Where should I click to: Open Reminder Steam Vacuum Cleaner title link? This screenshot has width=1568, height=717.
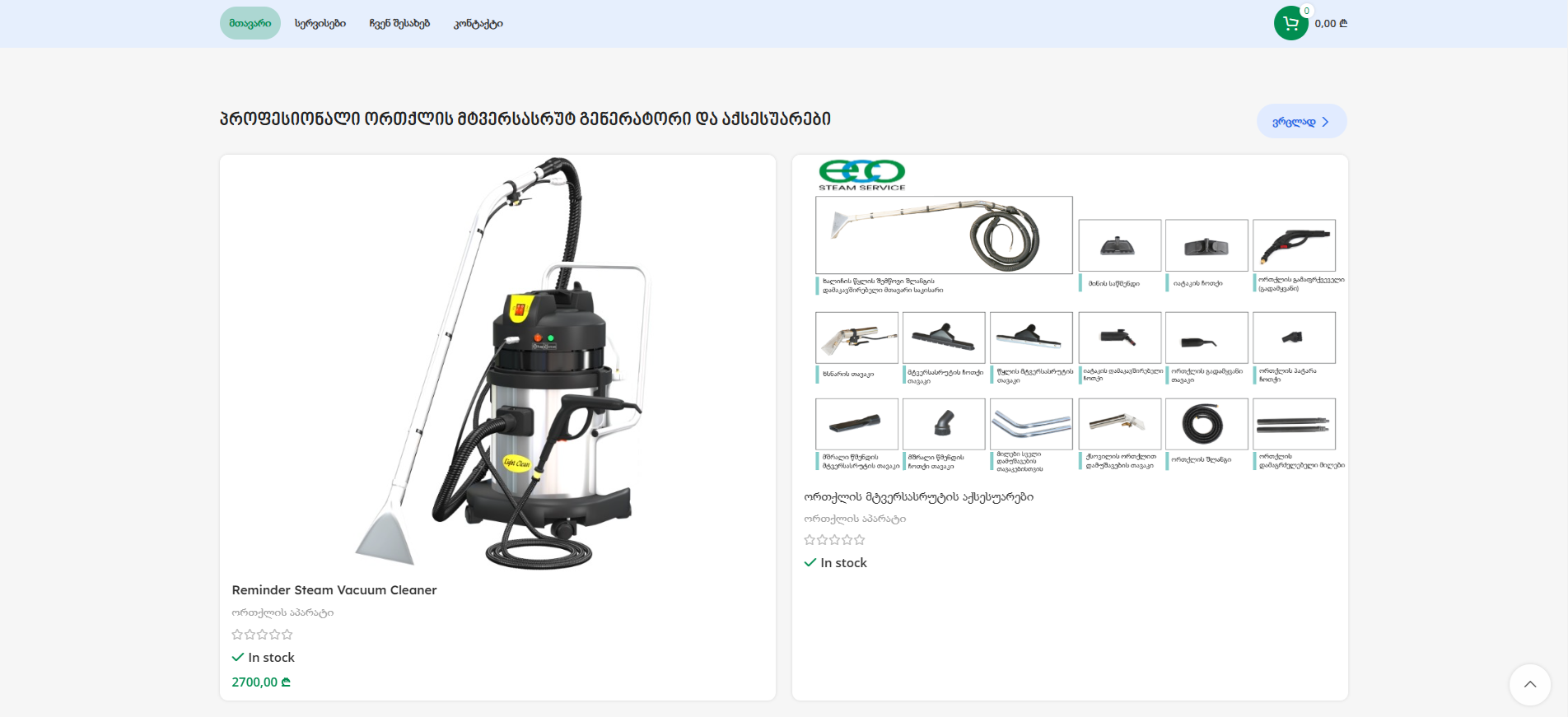pos(334,590)
